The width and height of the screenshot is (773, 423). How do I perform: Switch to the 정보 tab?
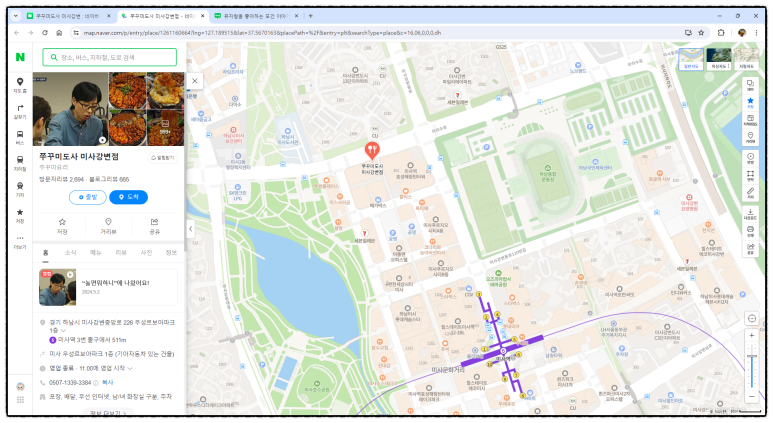coord(171,252)
